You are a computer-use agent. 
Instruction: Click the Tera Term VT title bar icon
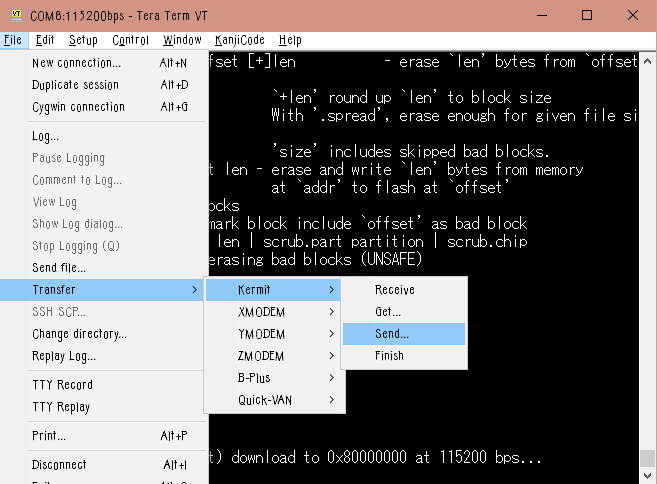pyautogui.click(x=17, y=14)
